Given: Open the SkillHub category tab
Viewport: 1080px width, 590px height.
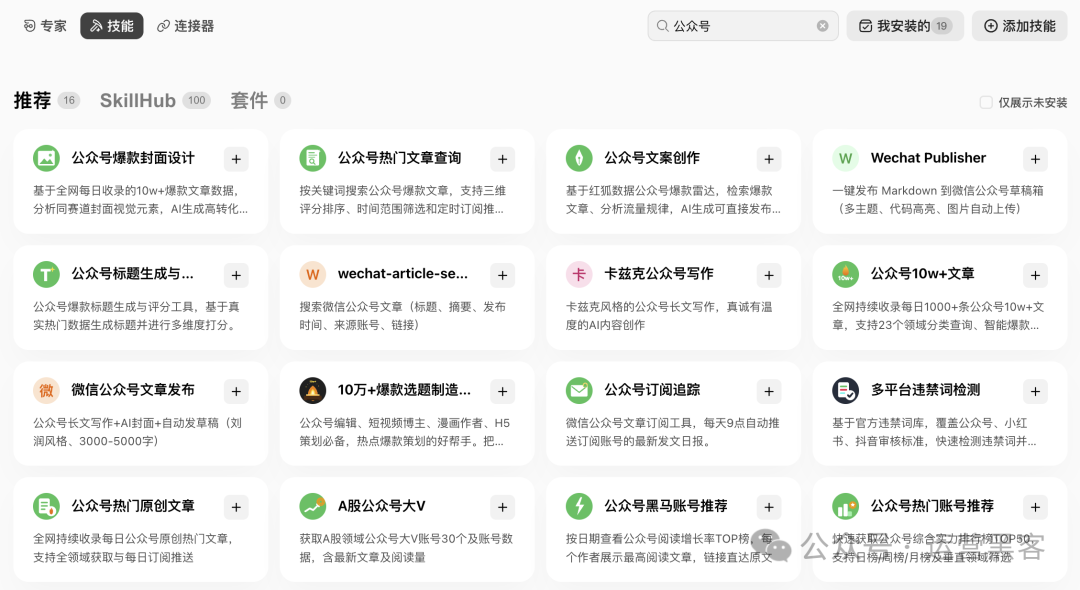Looking at the screenshot, I should click(x=155, y=101).
